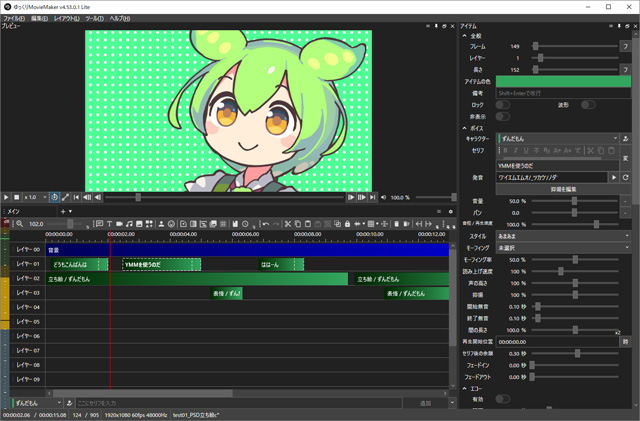Open the キャラクター ずんだもん dropdown
The width and height of the screenshot is (640, 421).
point(558,139)
